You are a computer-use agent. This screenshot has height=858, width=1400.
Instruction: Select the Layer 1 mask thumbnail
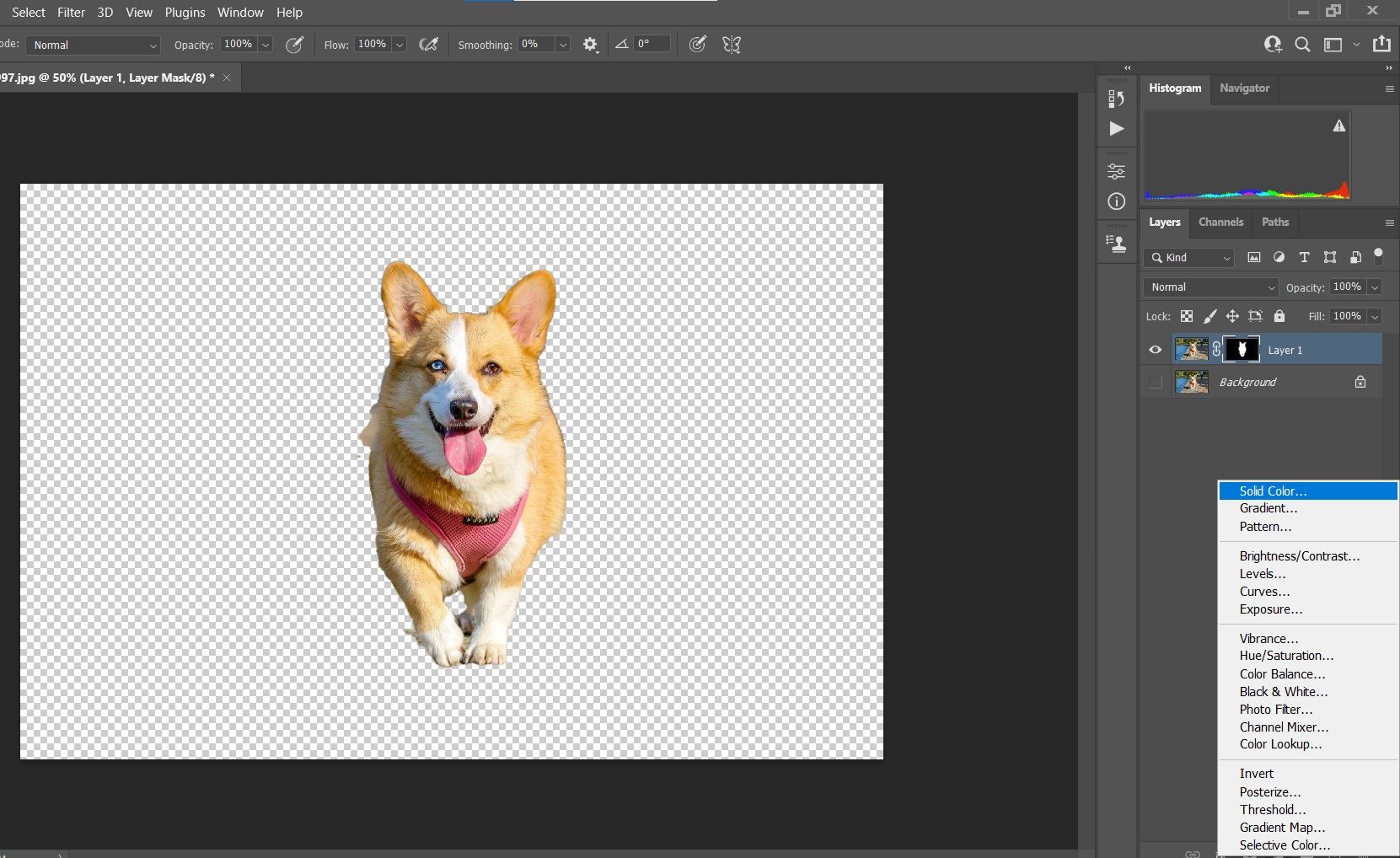(1242, 350)
